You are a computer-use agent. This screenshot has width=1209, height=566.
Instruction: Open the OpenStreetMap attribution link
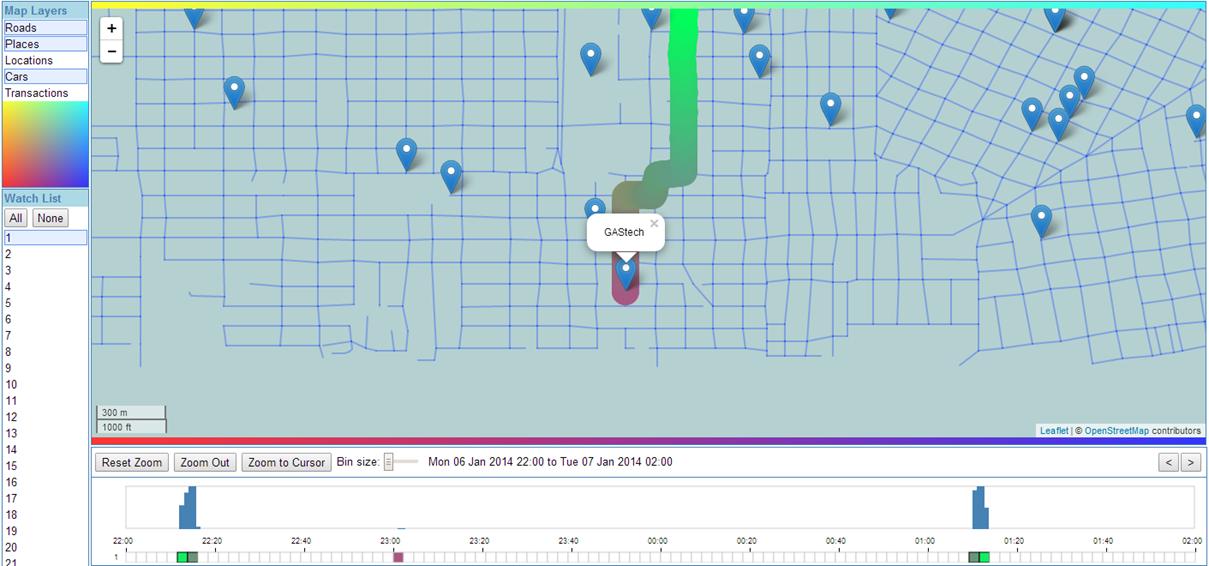coord(1116,431)
